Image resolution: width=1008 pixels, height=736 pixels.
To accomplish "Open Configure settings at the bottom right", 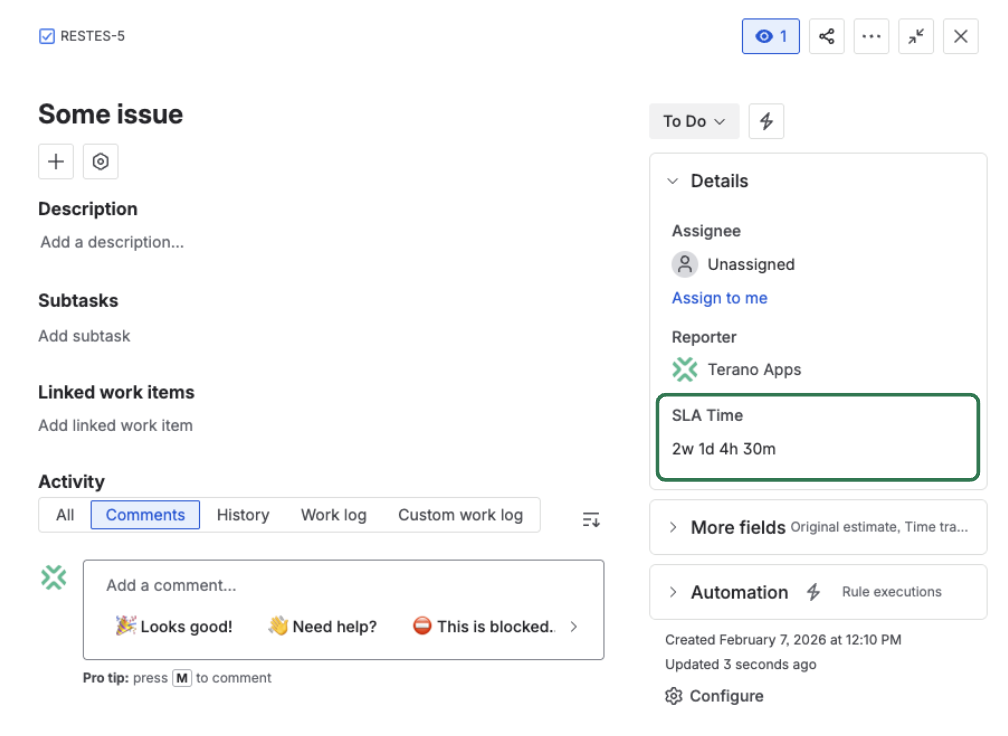I will pyautogui.click(x=713, y=695).
